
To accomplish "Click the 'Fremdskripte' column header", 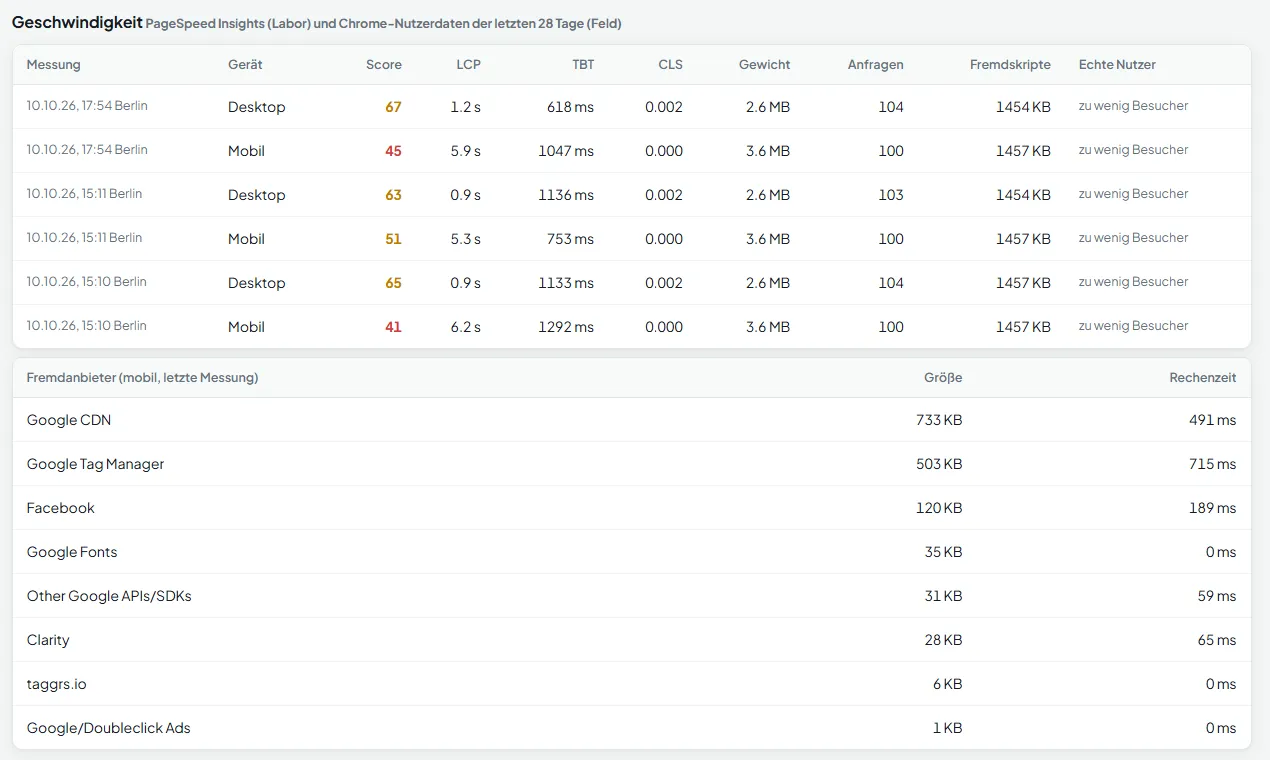I will [1010, 64].
